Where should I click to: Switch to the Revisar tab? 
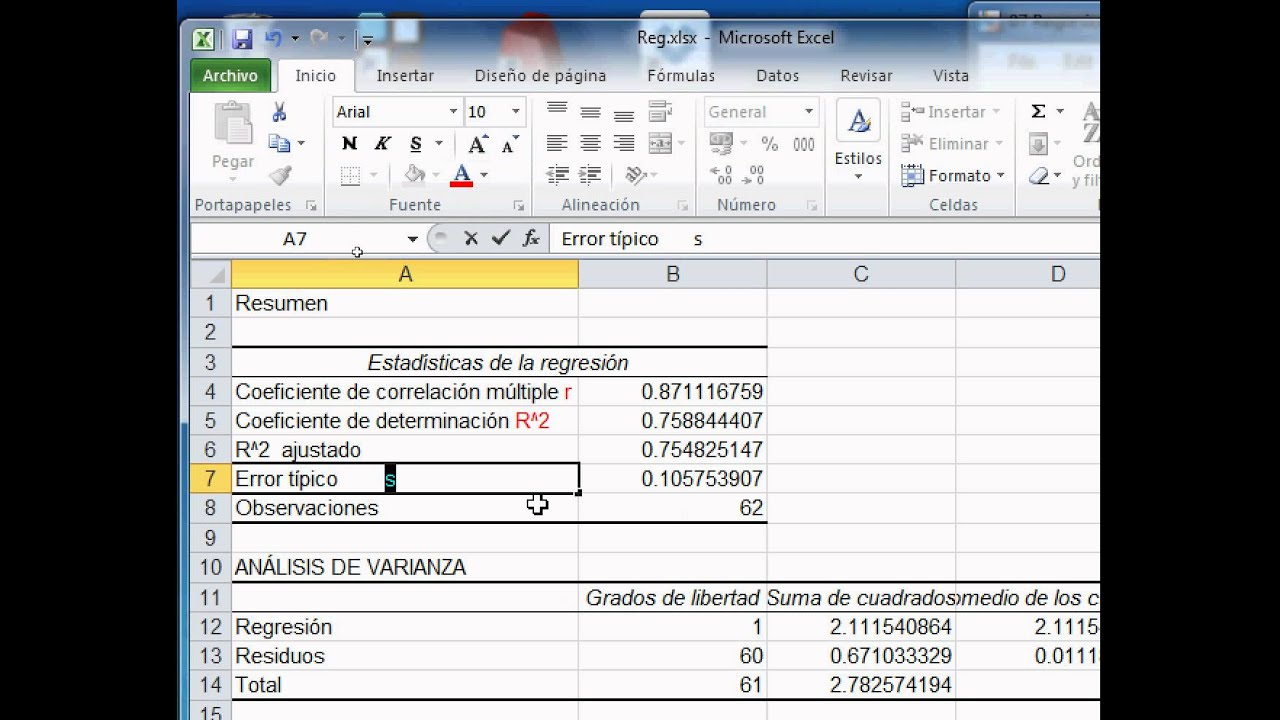click(x=866, y=76)
